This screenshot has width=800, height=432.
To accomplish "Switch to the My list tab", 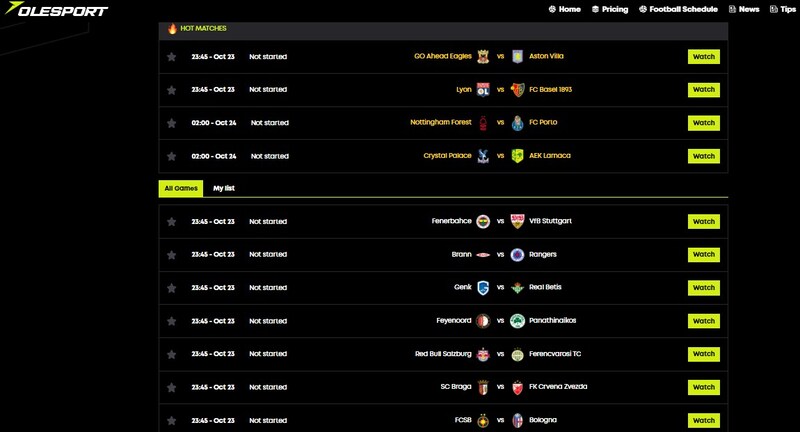I will click(224, 188).
